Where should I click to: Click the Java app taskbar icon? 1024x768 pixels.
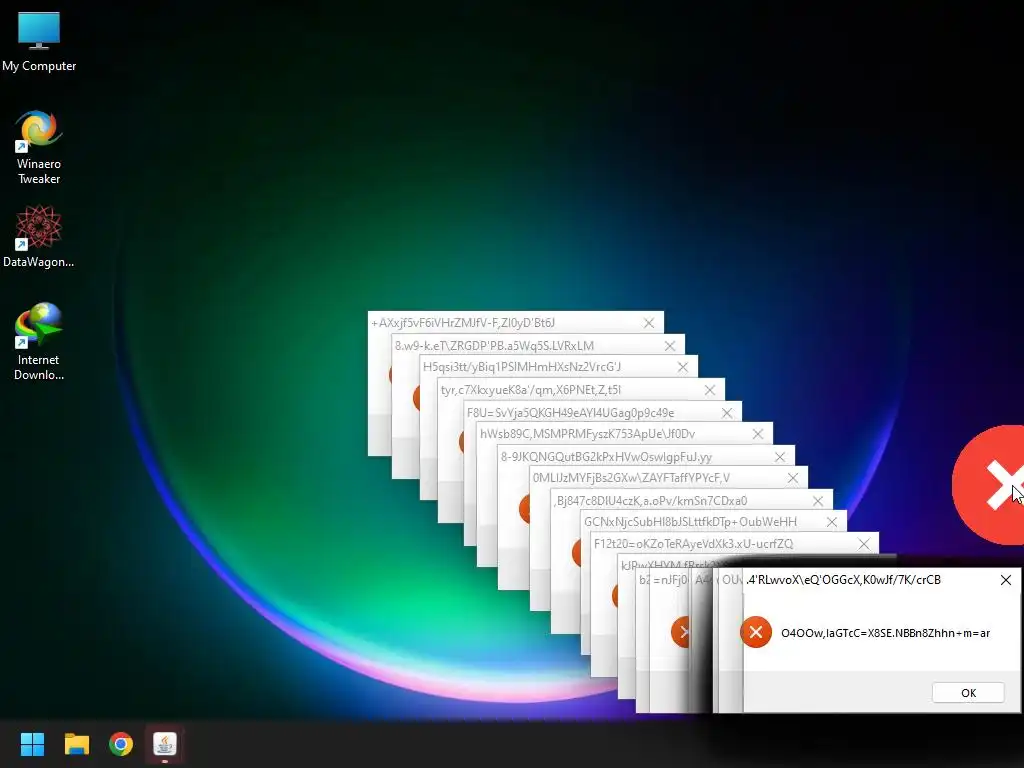coord(165,744)
